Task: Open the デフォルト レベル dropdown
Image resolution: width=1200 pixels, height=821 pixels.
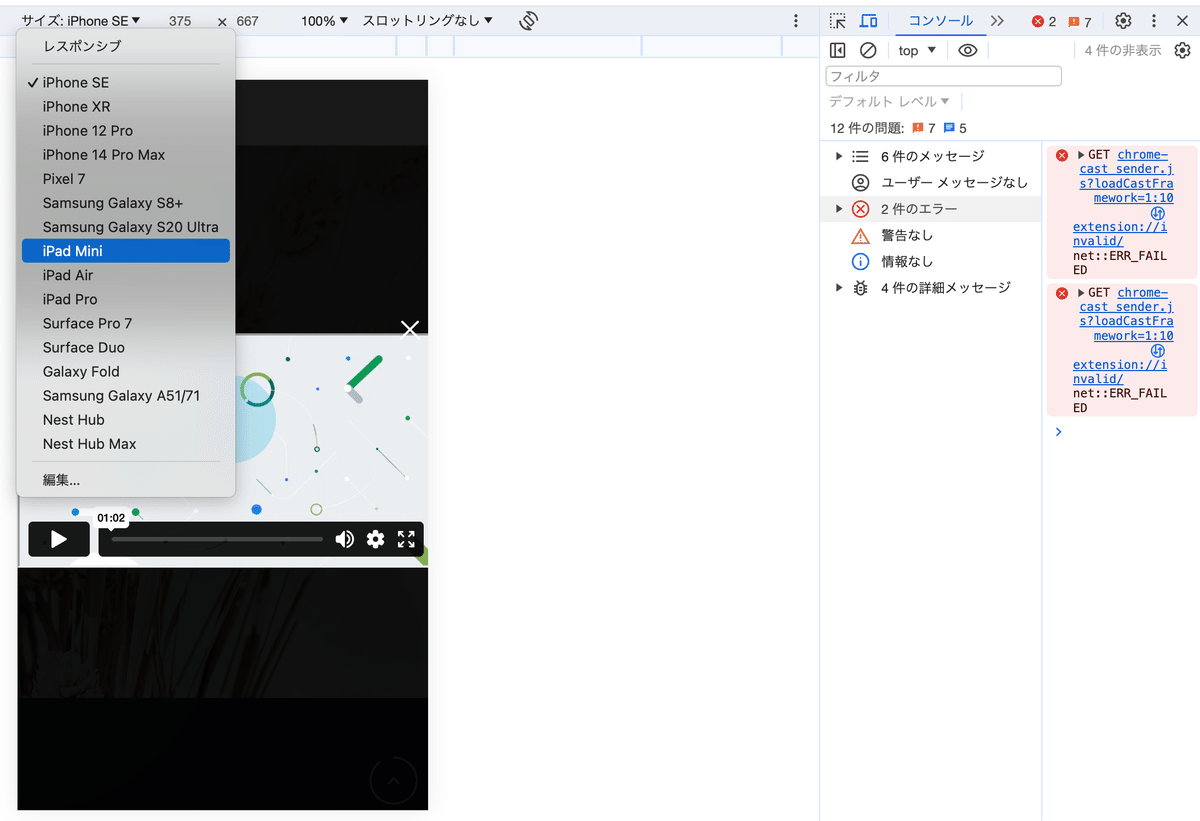Action: point(889,102)
